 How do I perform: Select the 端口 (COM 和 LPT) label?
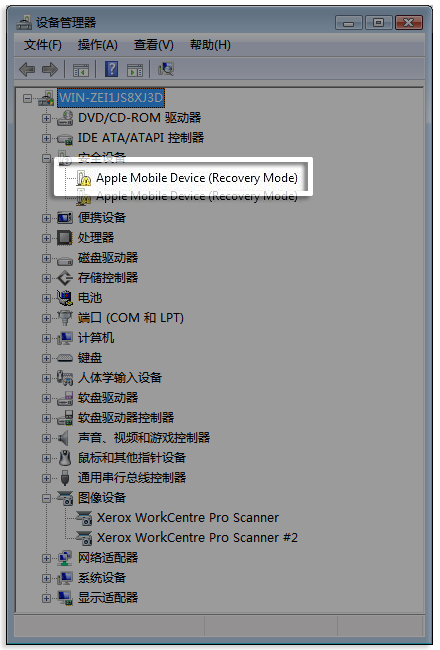click(x=131, y=318)
